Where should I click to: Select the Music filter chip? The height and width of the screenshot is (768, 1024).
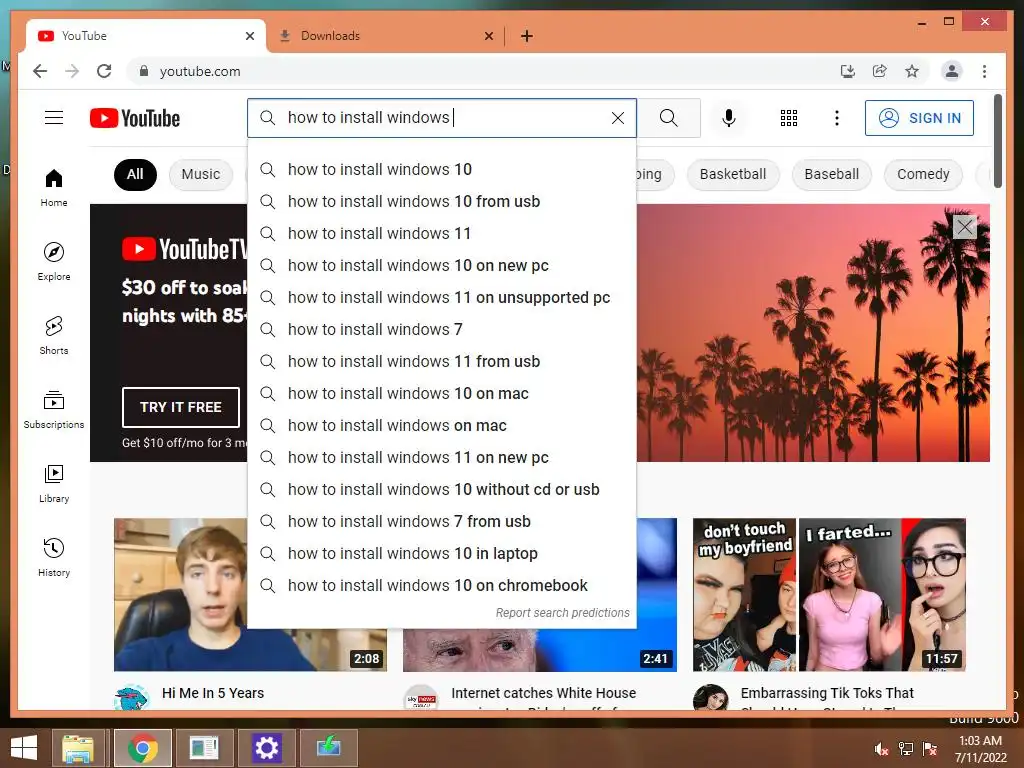(x=201, y=174)
